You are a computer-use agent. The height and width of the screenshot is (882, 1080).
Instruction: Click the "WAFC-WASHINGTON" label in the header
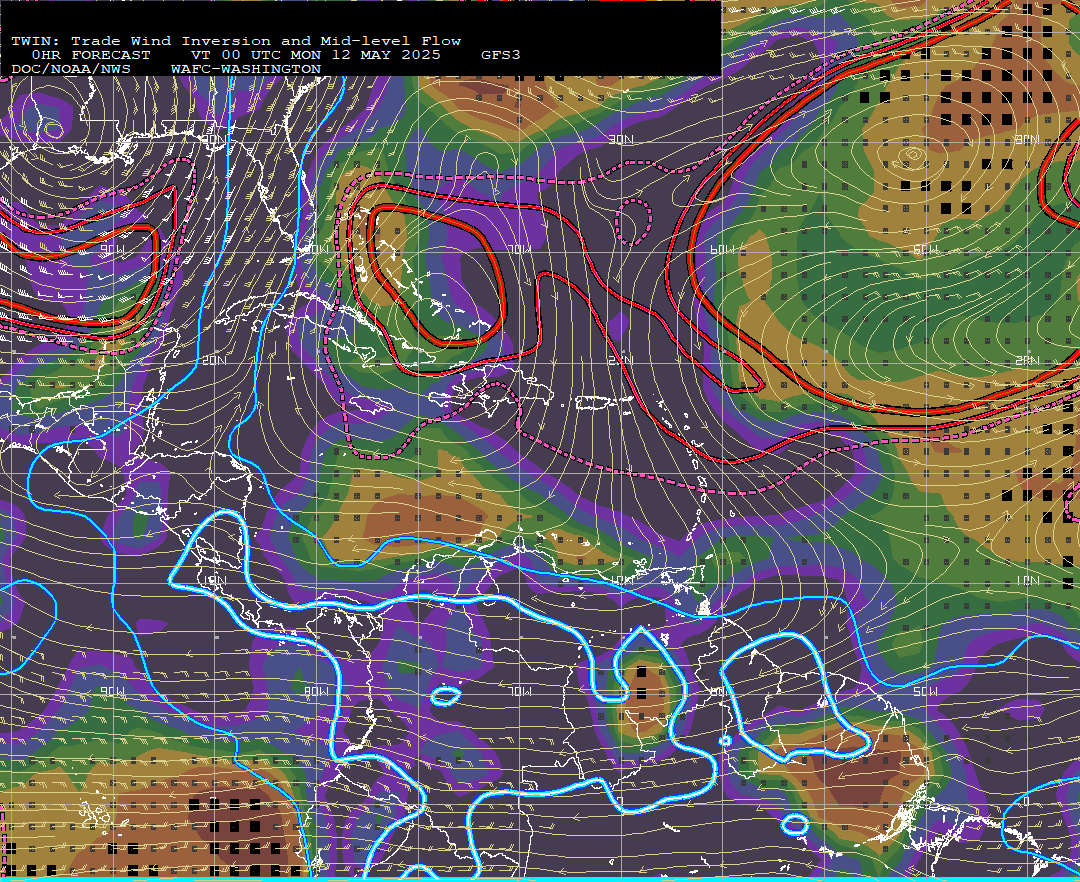[246, 70]
